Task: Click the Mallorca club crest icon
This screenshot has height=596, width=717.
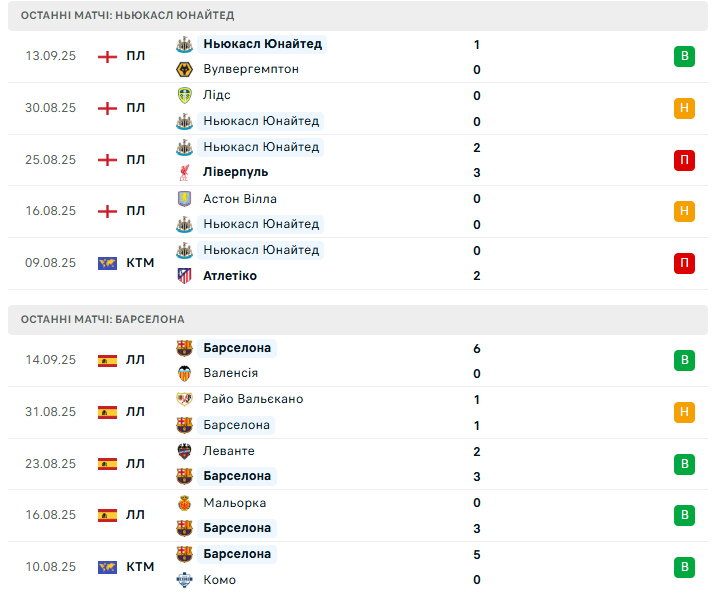Action: tap(184, 503)
